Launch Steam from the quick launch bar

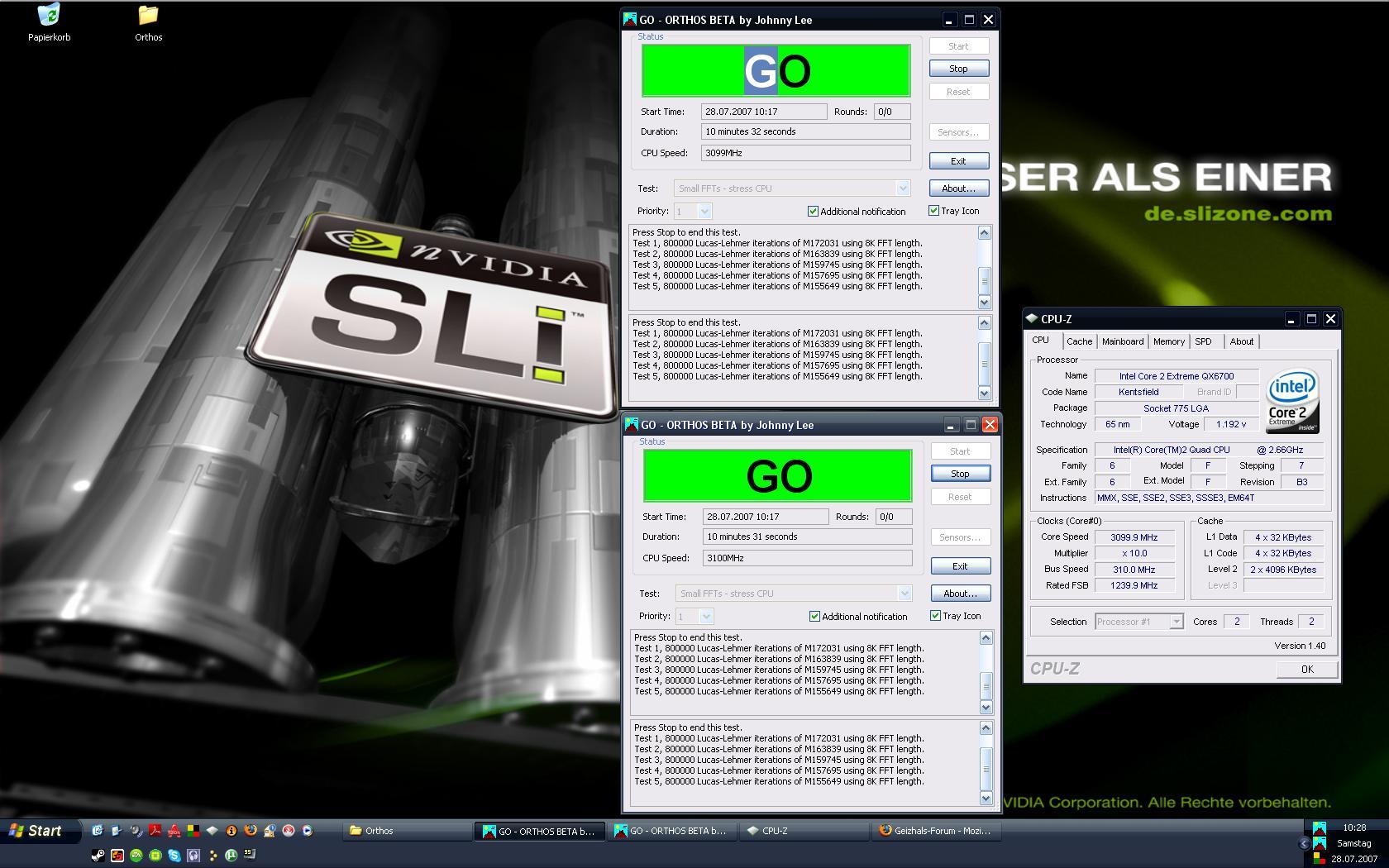coord(98,856)
